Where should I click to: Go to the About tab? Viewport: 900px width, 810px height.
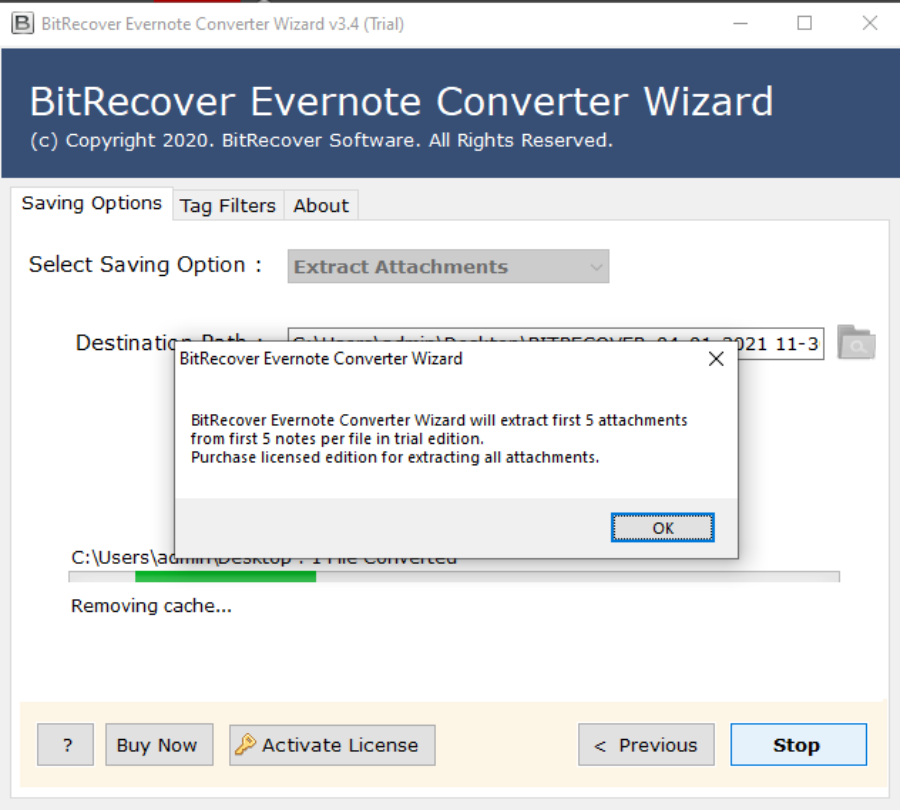tap(321, 206)
